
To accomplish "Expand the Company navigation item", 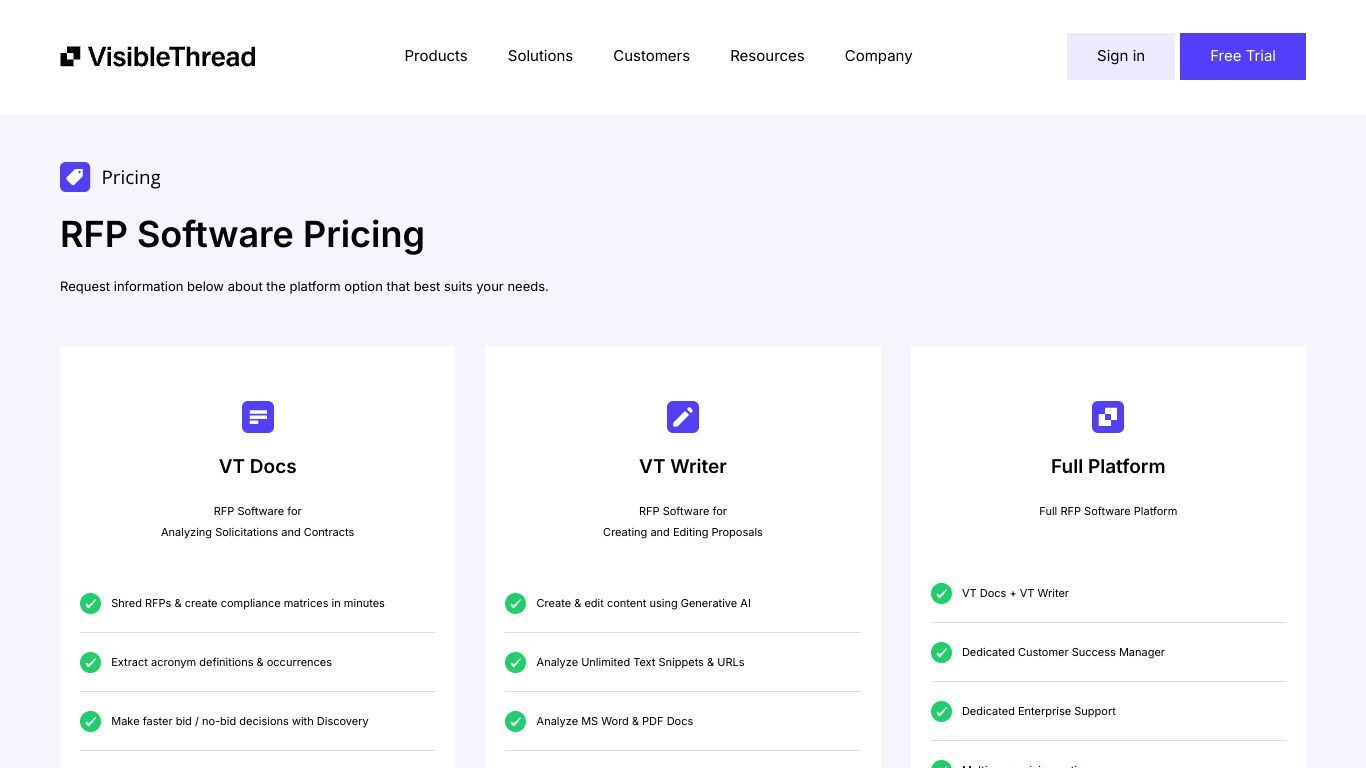I will (878, 56).
